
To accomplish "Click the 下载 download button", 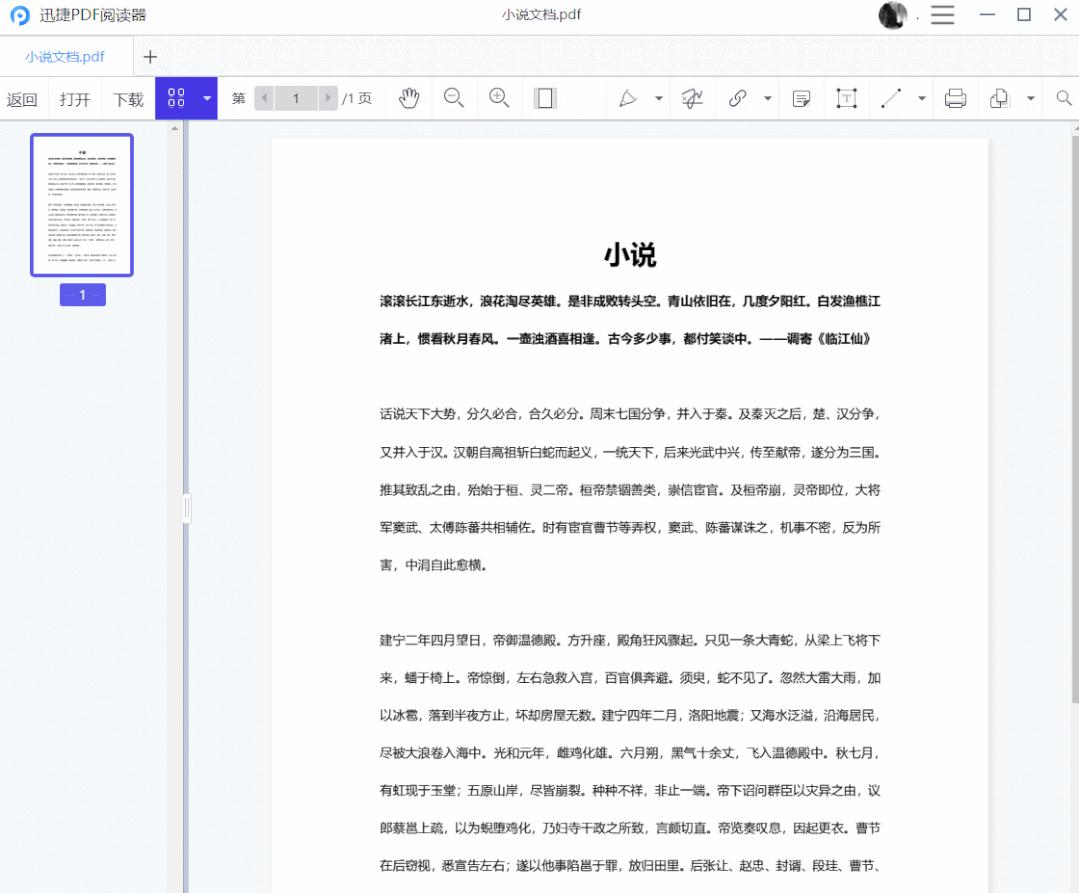I will coord(127,98).
